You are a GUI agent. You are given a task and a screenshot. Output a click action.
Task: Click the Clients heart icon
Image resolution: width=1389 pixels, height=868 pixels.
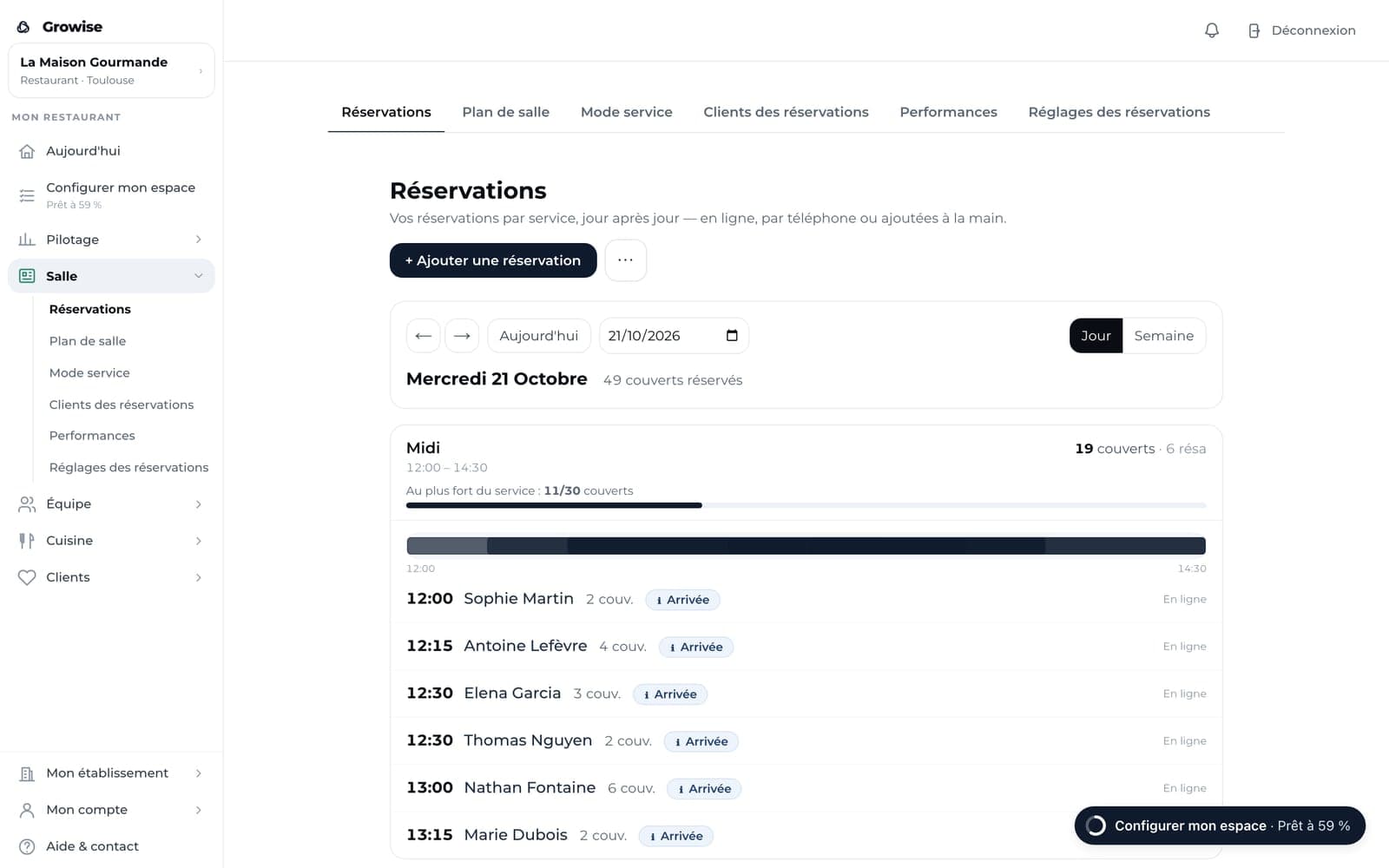click(27, 577)
